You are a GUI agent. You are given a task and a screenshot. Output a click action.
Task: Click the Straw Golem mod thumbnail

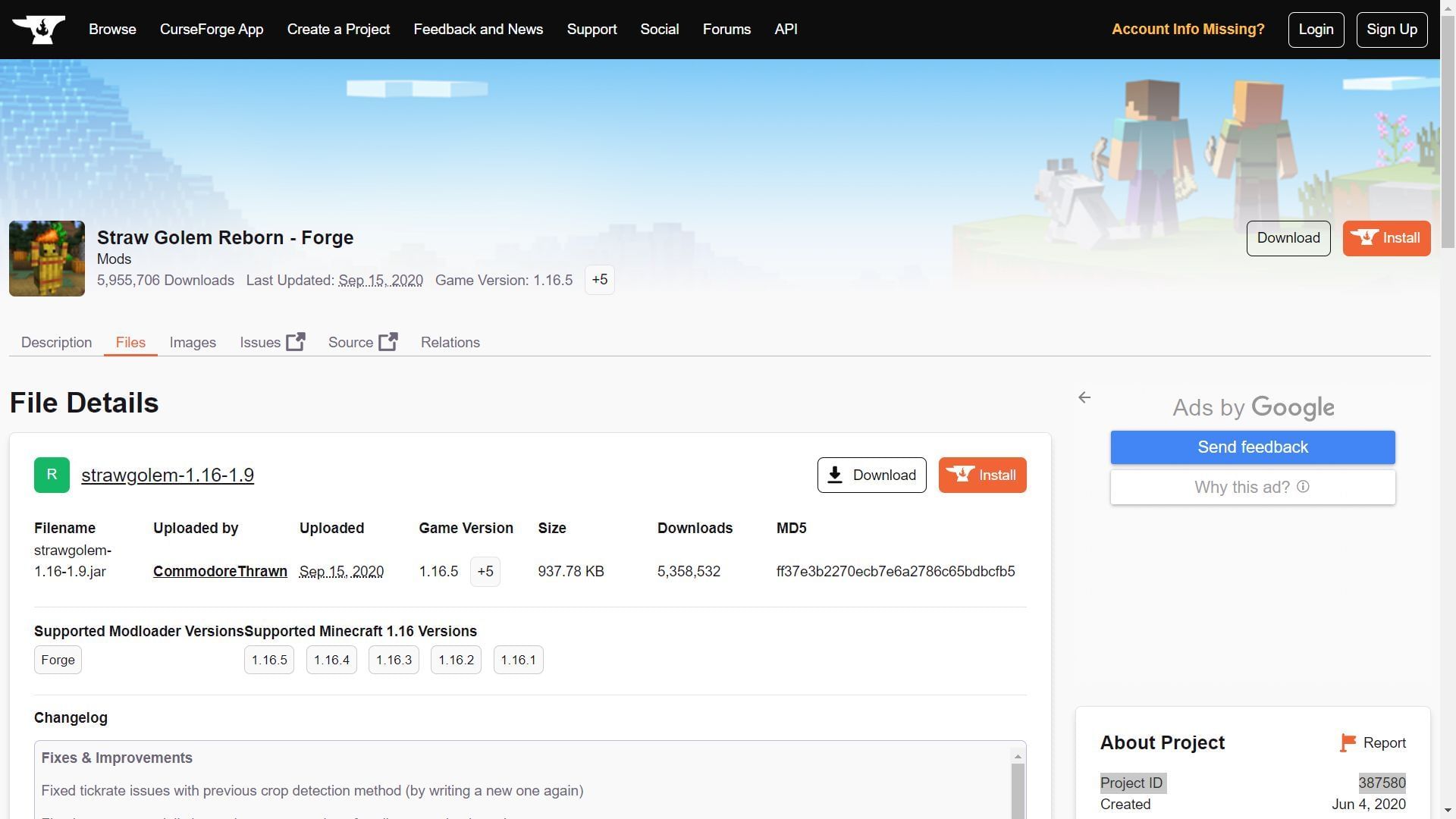[x=47, y=259]
